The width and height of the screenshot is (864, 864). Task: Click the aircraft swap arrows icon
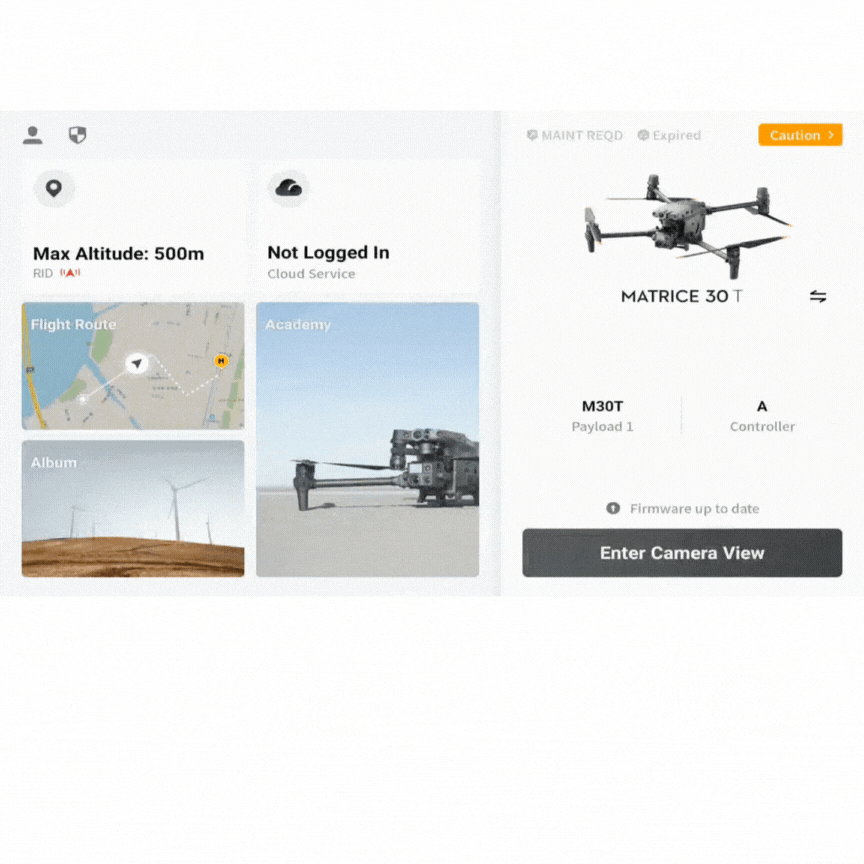pyautogui.click(x=818, y=296)
